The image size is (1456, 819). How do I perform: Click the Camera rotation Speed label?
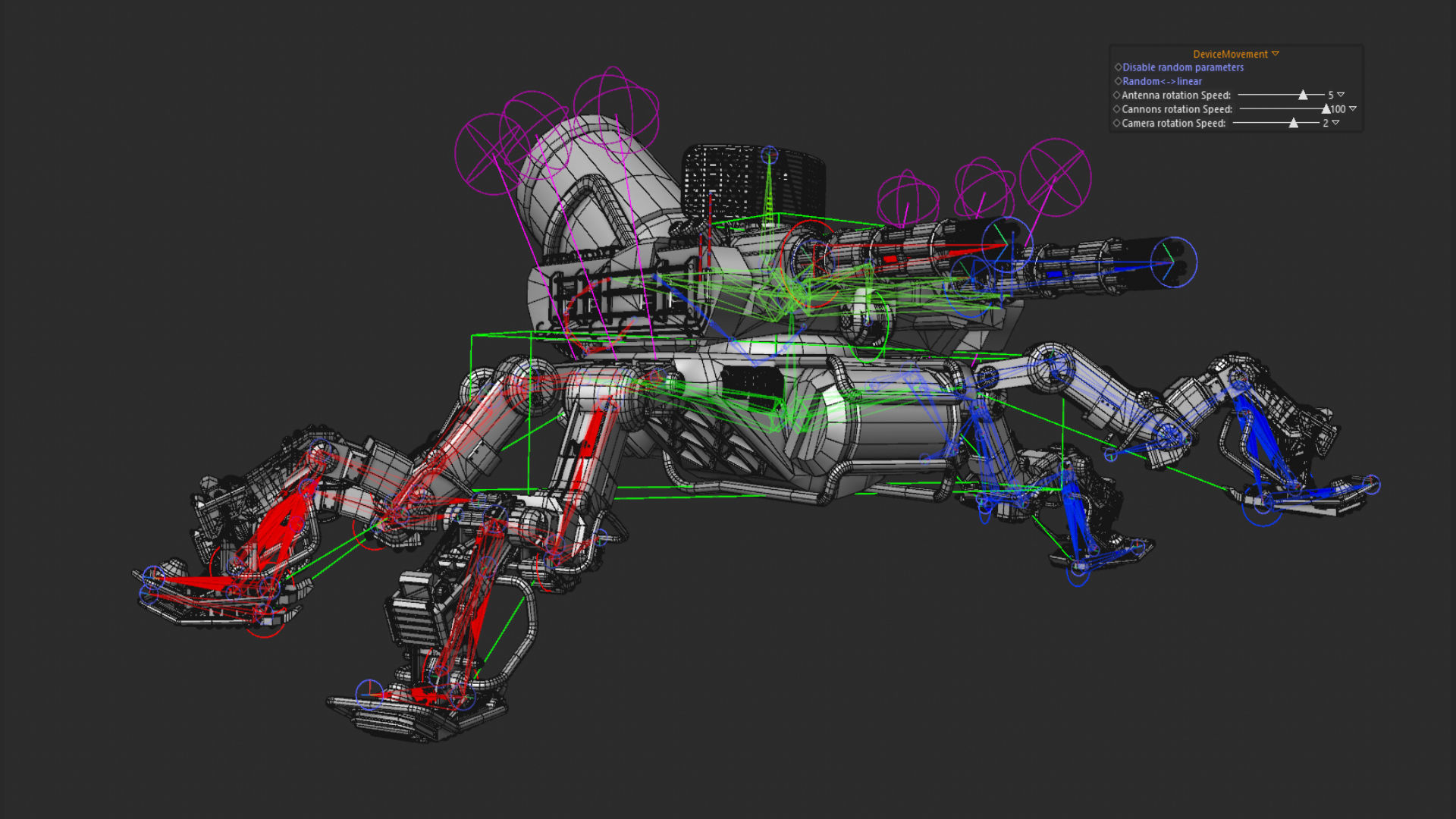(x=1173, y=123)
